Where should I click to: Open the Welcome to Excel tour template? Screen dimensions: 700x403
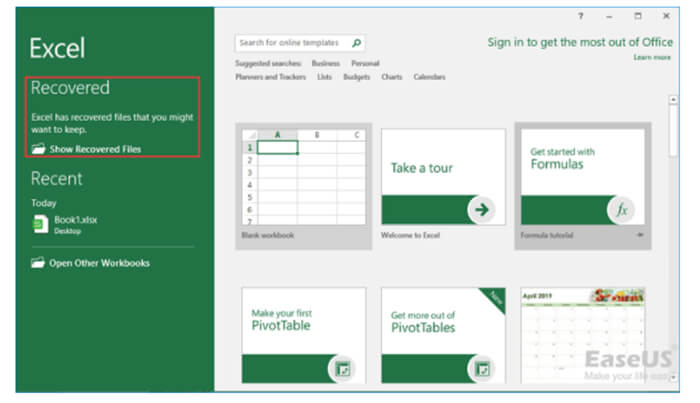point(443,186)
